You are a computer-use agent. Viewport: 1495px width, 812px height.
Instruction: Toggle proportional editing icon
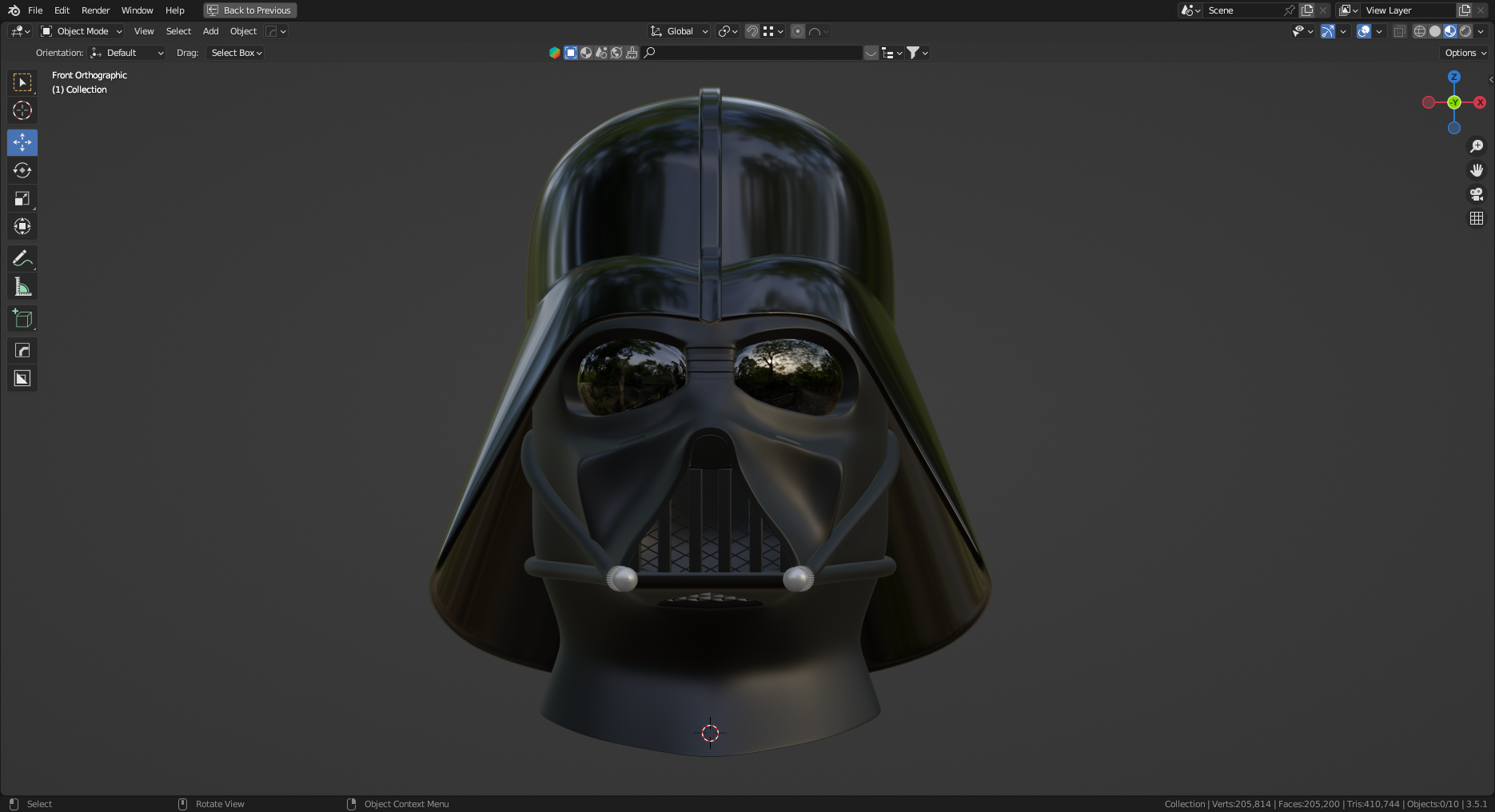pos(798,31)
